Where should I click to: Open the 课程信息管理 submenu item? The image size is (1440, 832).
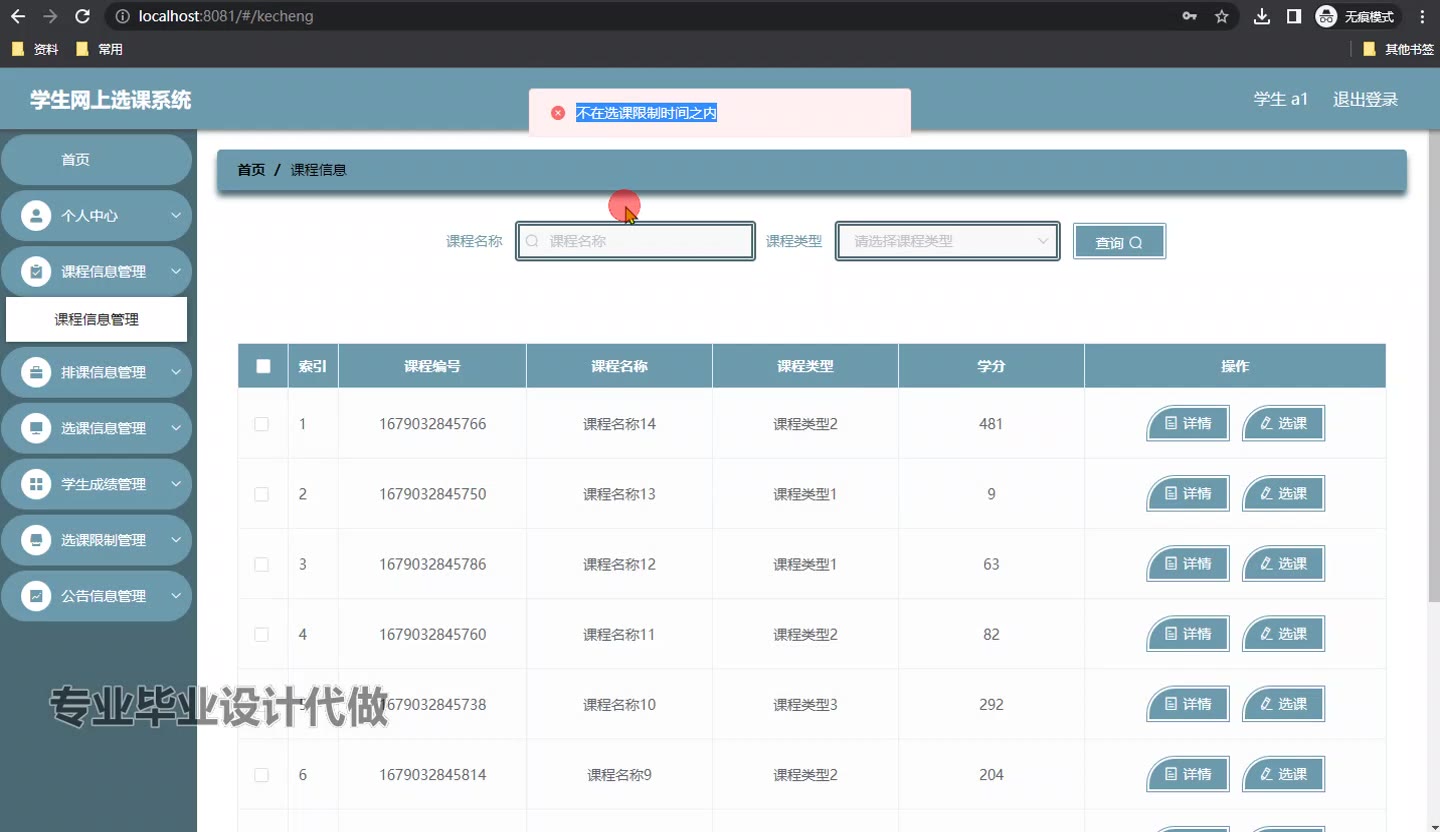click(x=96, y=320)
